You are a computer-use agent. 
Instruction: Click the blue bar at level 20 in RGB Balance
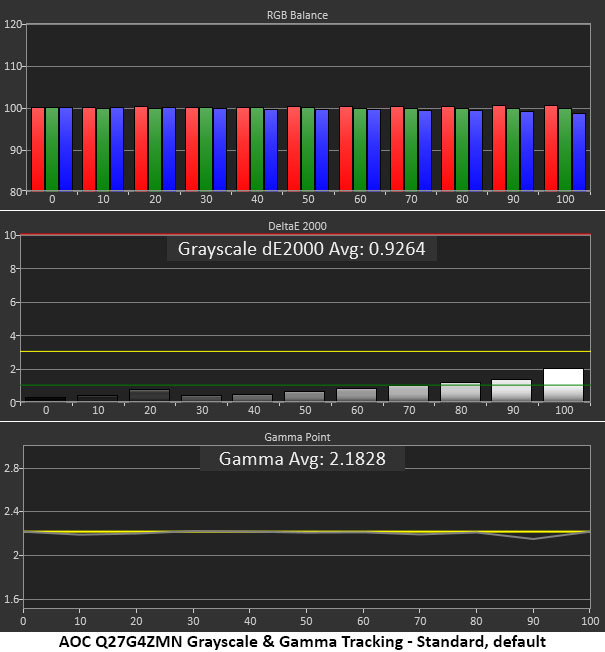tap(169, 149)
